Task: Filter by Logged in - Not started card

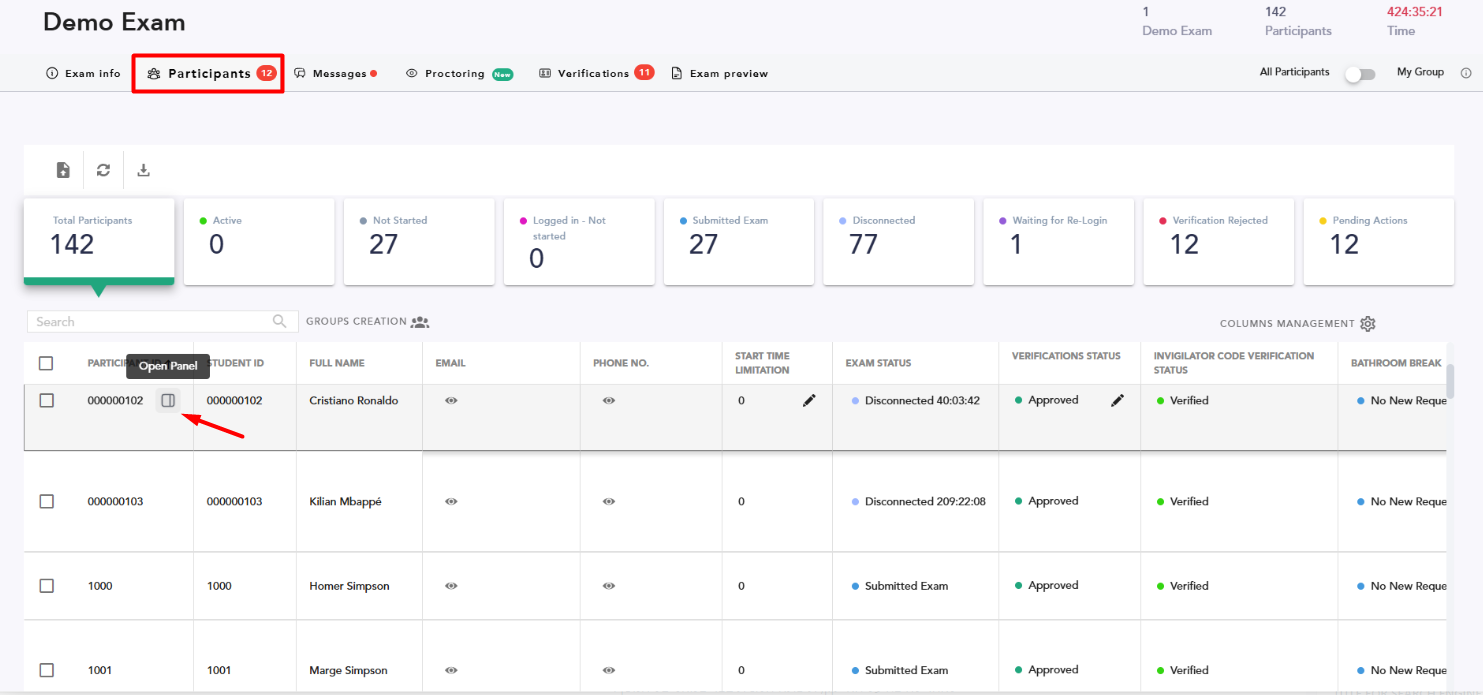Action: click(x=579, y=241)
